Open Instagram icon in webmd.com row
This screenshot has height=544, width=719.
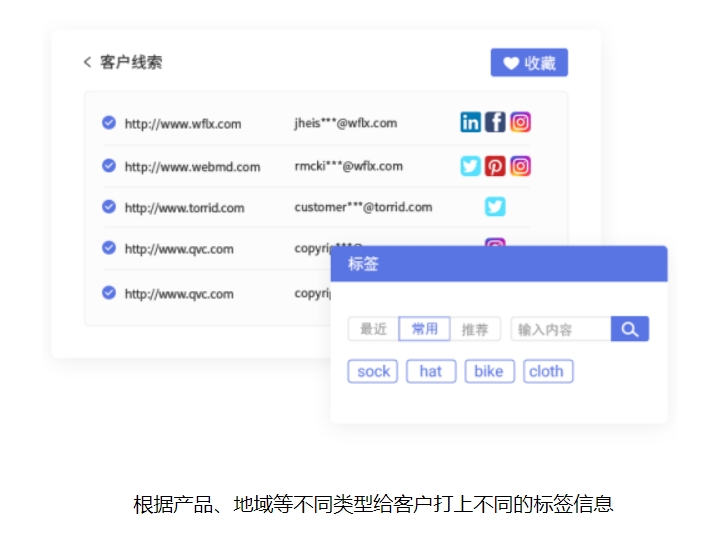pyautogui.click(x=520, y=166)
